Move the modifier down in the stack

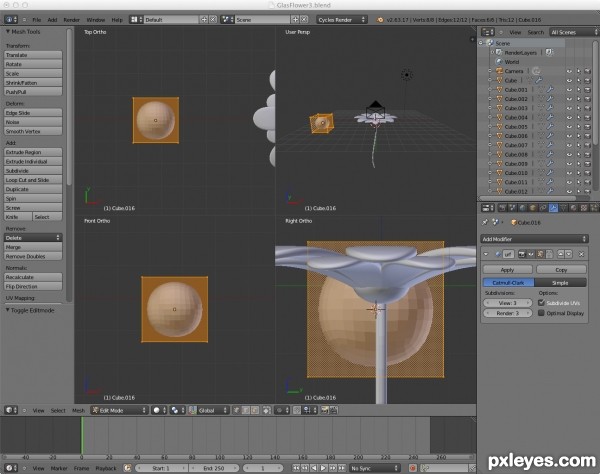point(569,254)
